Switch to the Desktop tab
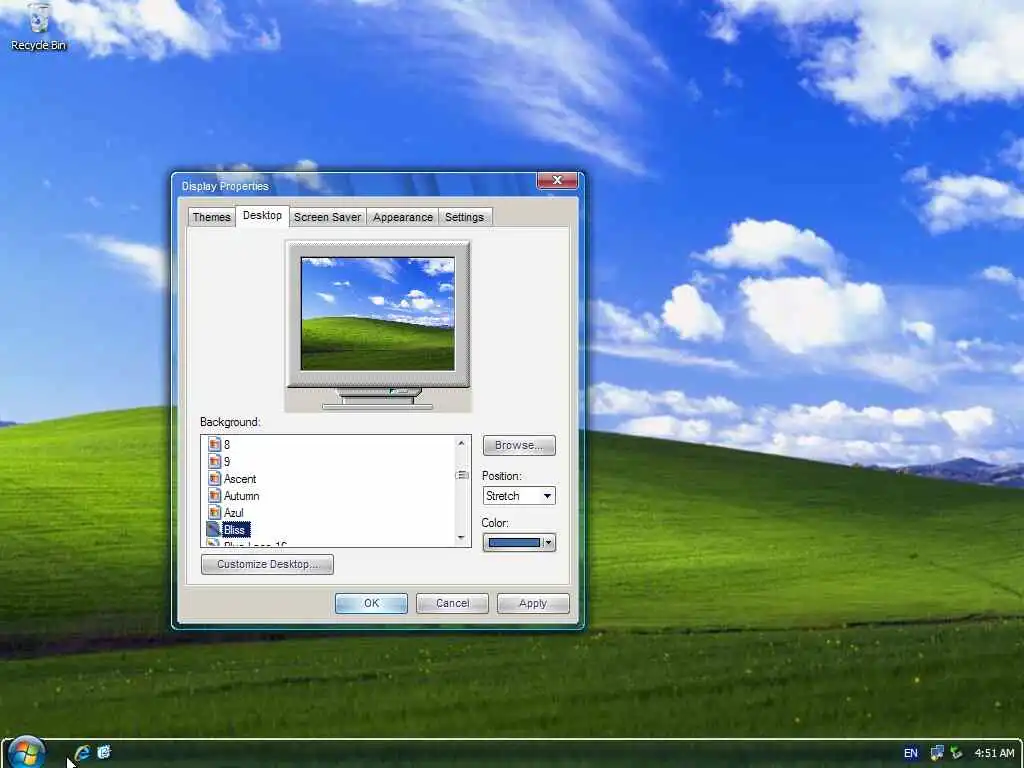The image size is (1024, 768). 263,216
